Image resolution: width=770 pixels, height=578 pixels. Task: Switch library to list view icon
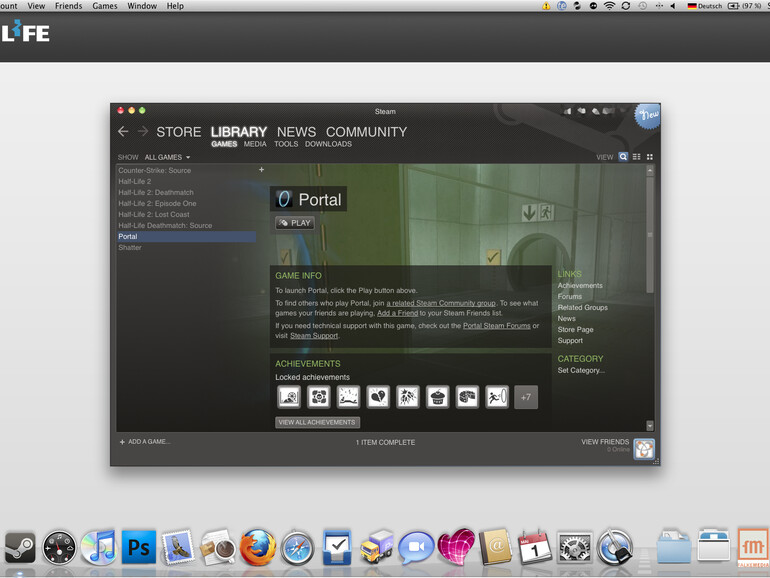coord(636,157)
